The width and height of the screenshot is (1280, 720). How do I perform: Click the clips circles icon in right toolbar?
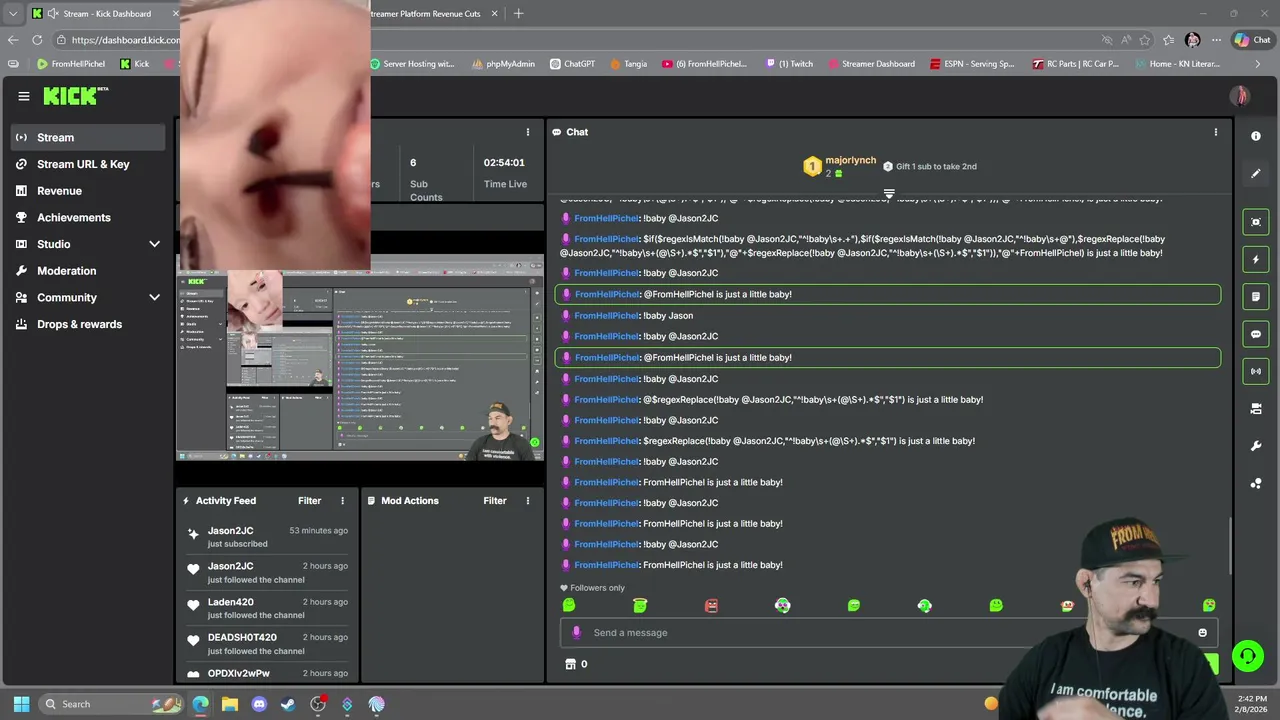[x=1256, y=483]
